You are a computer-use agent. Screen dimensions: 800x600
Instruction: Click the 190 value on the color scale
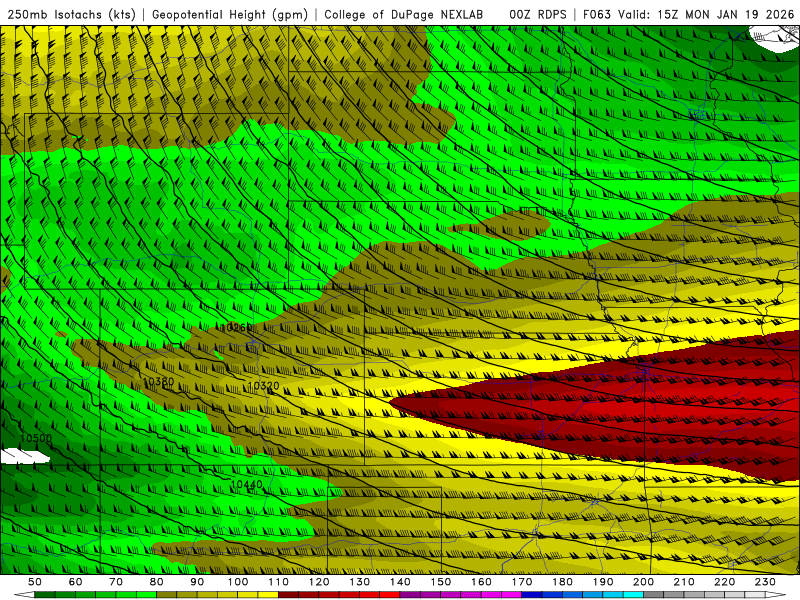(x=603, y=582)
